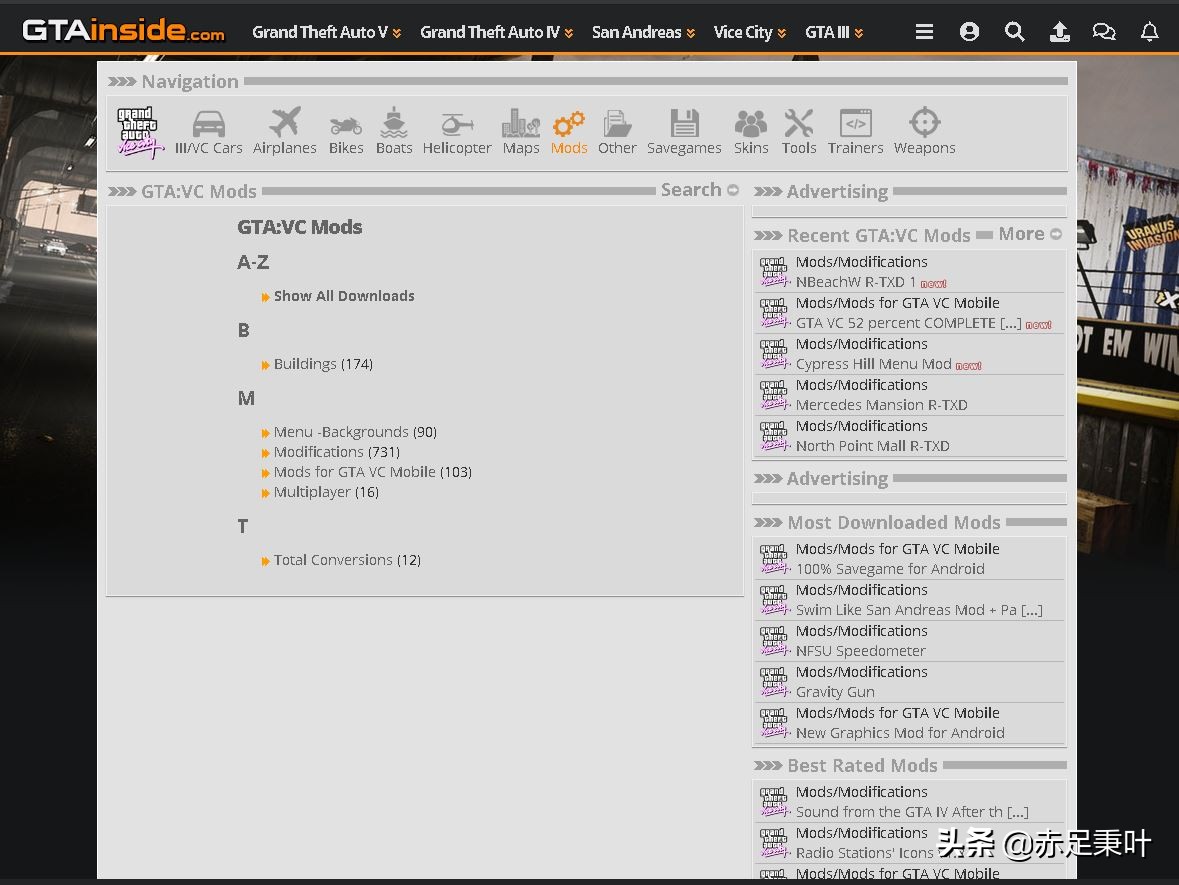The width and height of the screenshot is (1179, 885).
Task: Click the notifications bell icon
Action: tap(1150, 32)
